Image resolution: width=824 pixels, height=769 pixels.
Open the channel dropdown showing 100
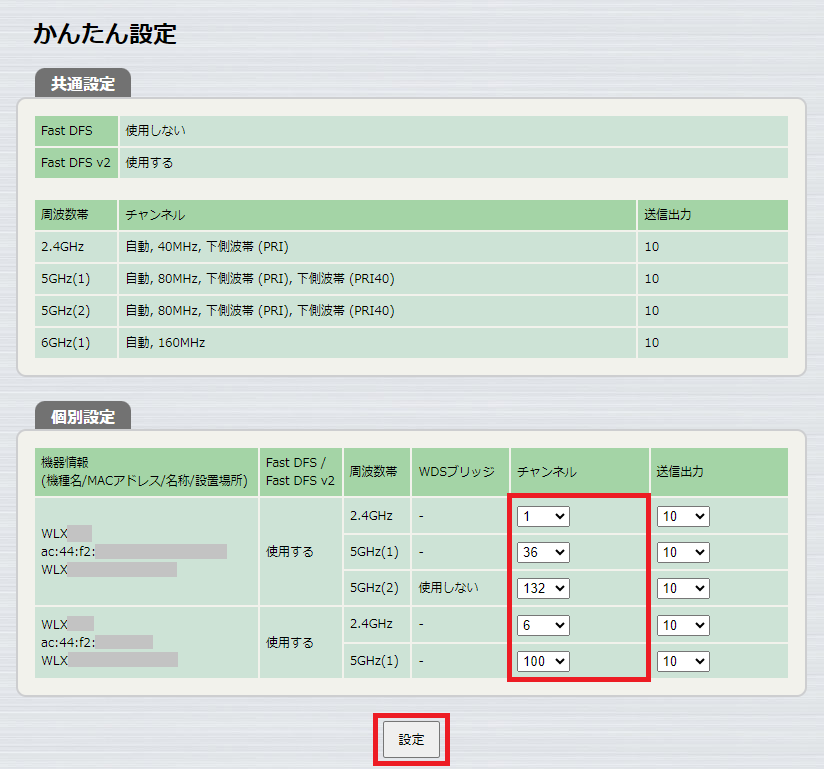tap(542, 661)
